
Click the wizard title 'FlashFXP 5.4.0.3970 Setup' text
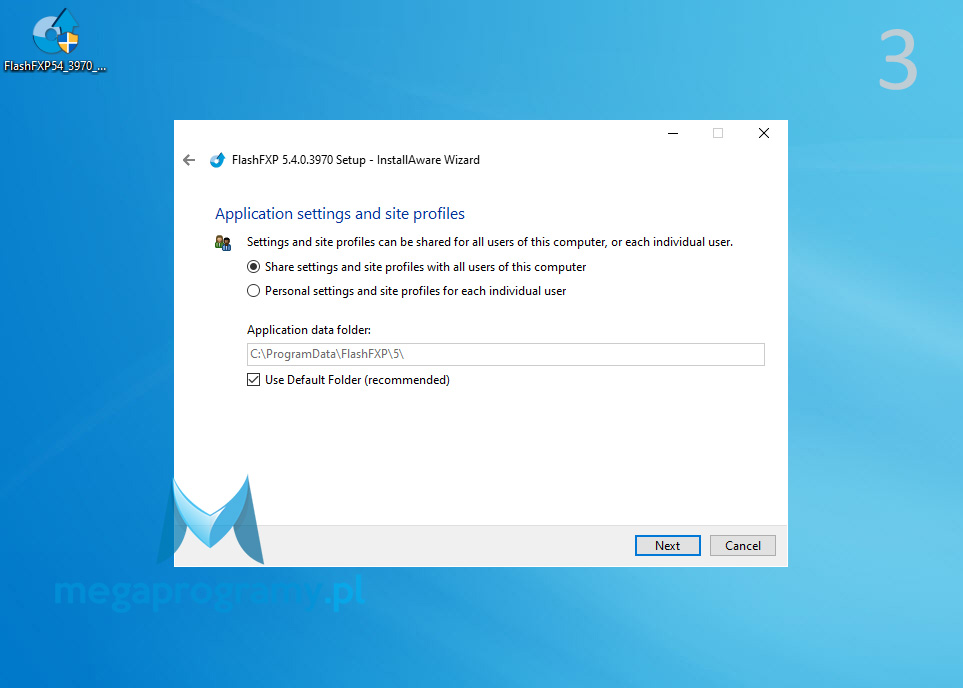[298, 160]
